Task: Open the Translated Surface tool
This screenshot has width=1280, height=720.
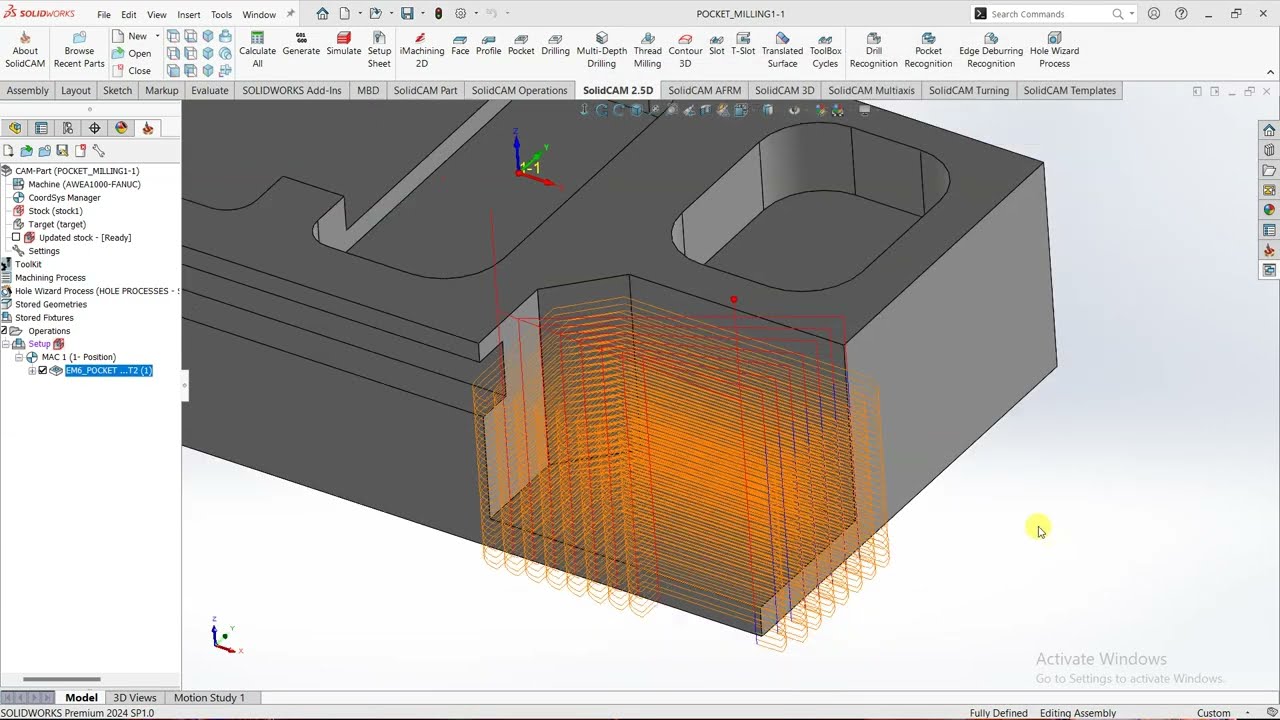Action: point(782,50)
